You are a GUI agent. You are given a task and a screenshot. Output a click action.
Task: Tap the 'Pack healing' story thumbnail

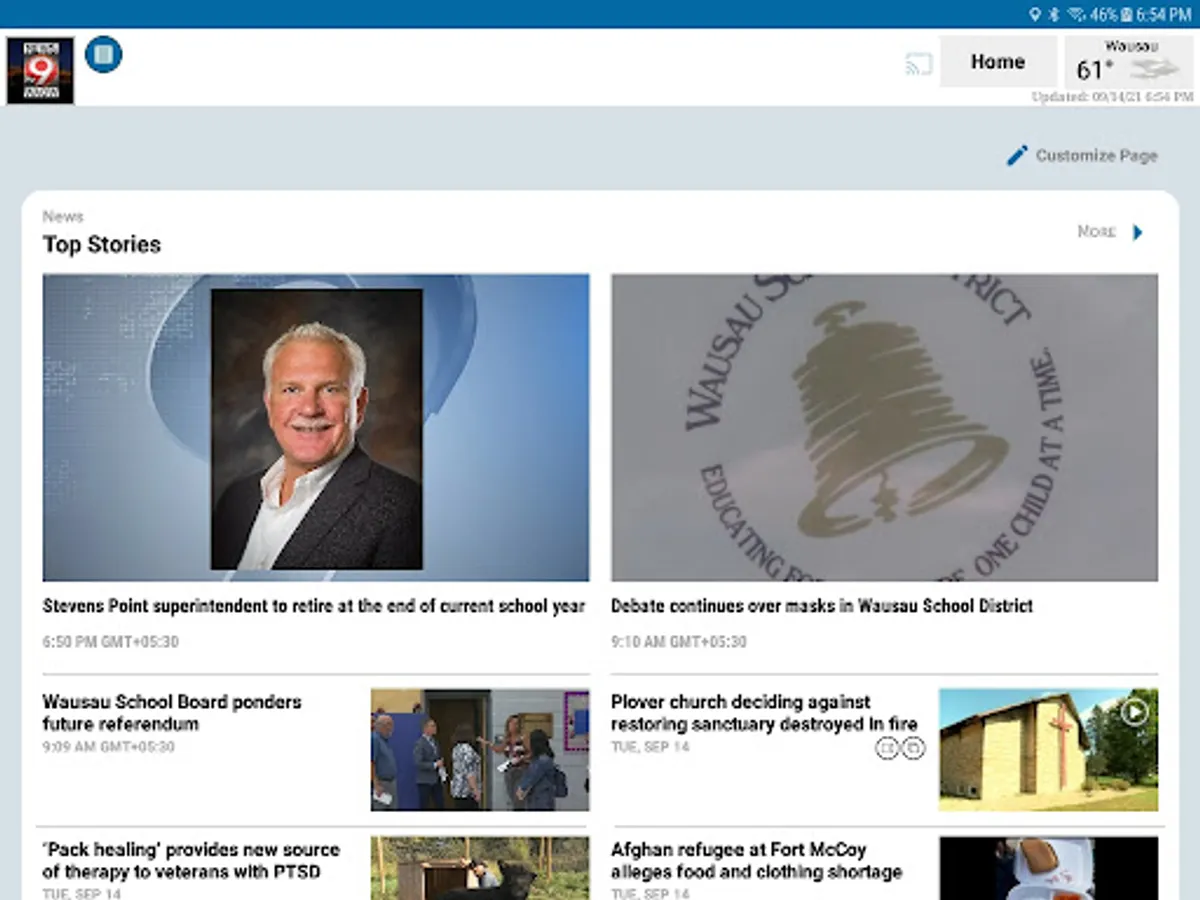point(480,868)
